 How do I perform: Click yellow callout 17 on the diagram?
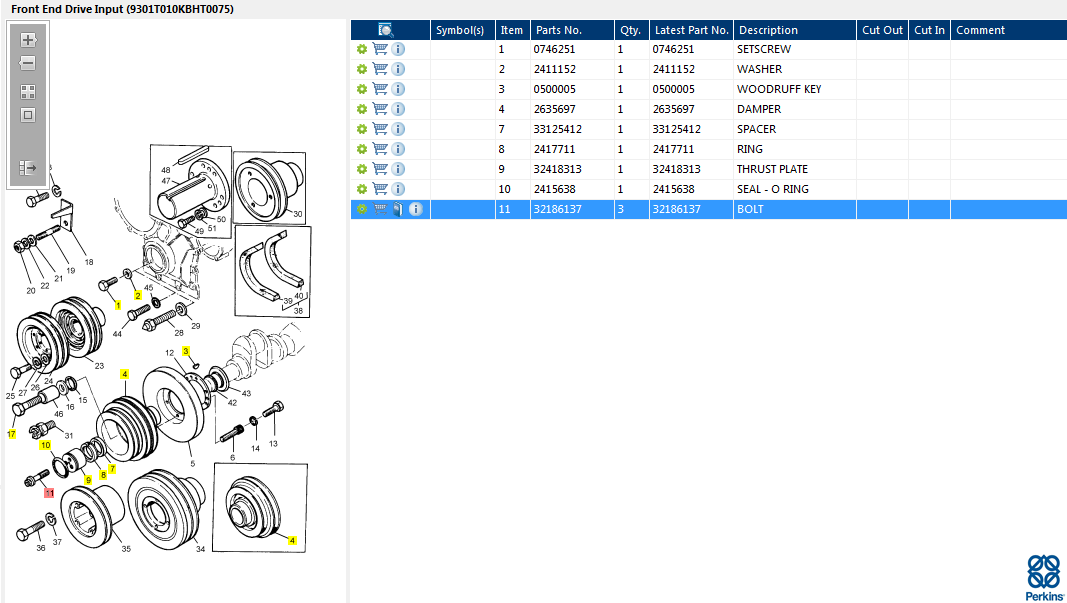[x=12, y=434]
